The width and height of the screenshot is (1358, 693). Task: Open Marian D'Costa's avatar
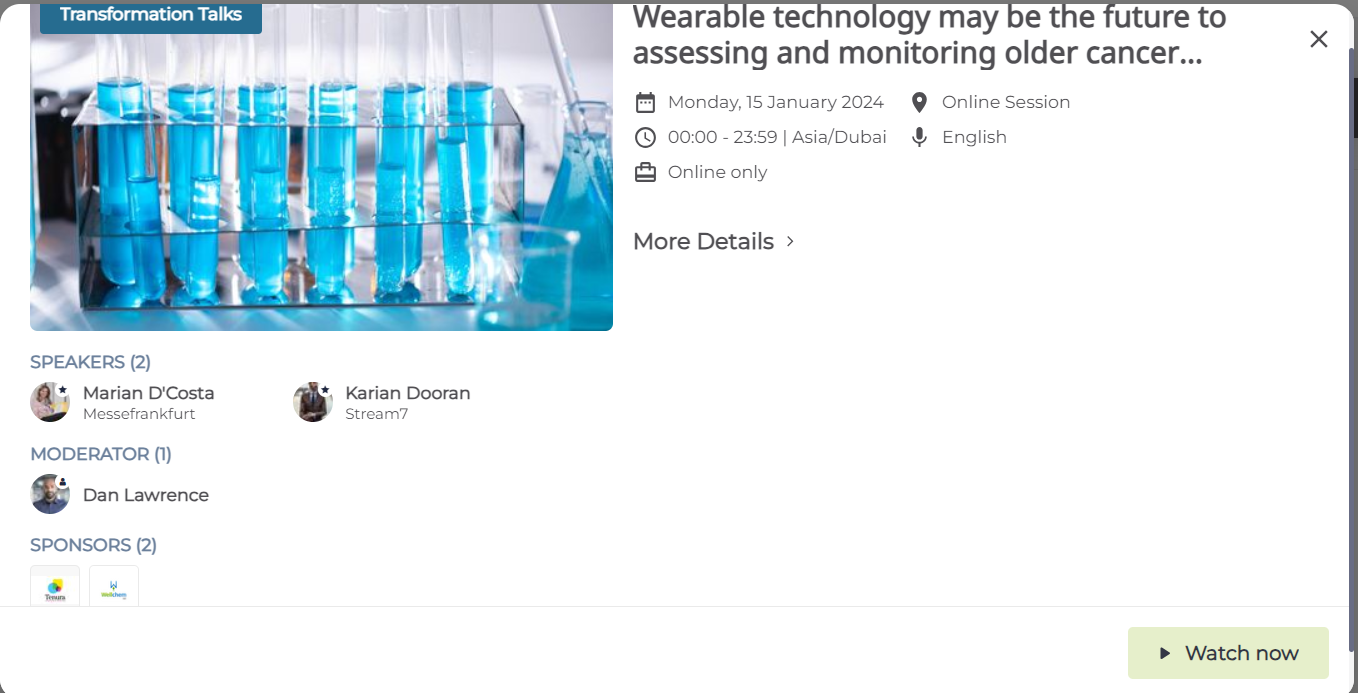[x=50, y=402]
